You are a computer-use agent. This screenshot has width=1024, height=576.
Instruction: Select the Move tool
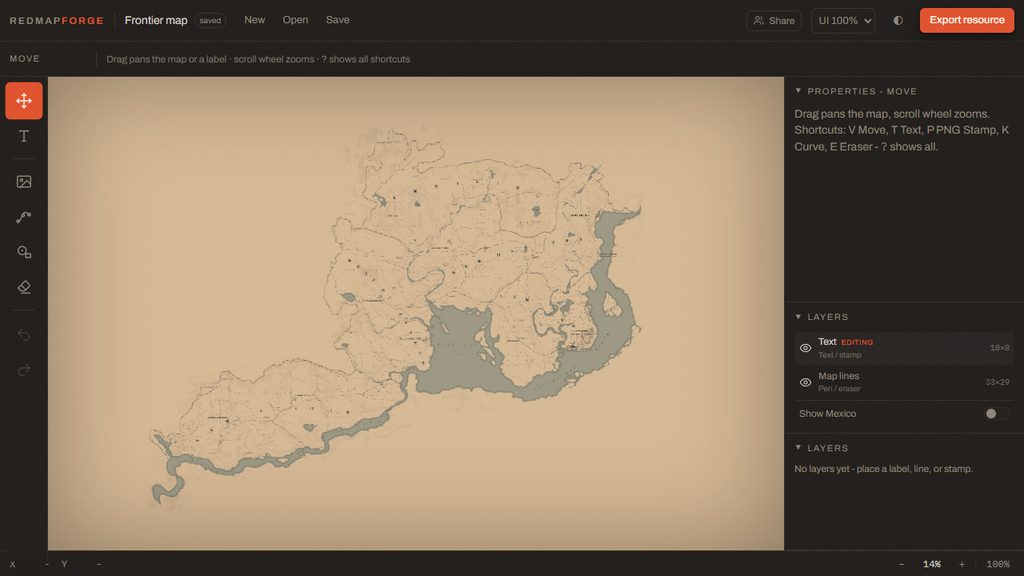coord(24,101)
